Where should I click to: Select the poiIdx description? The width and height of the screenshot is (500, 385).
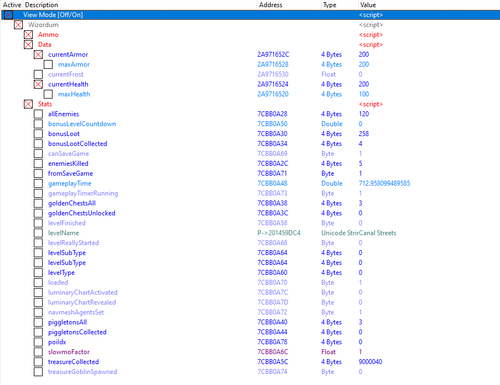57,342
